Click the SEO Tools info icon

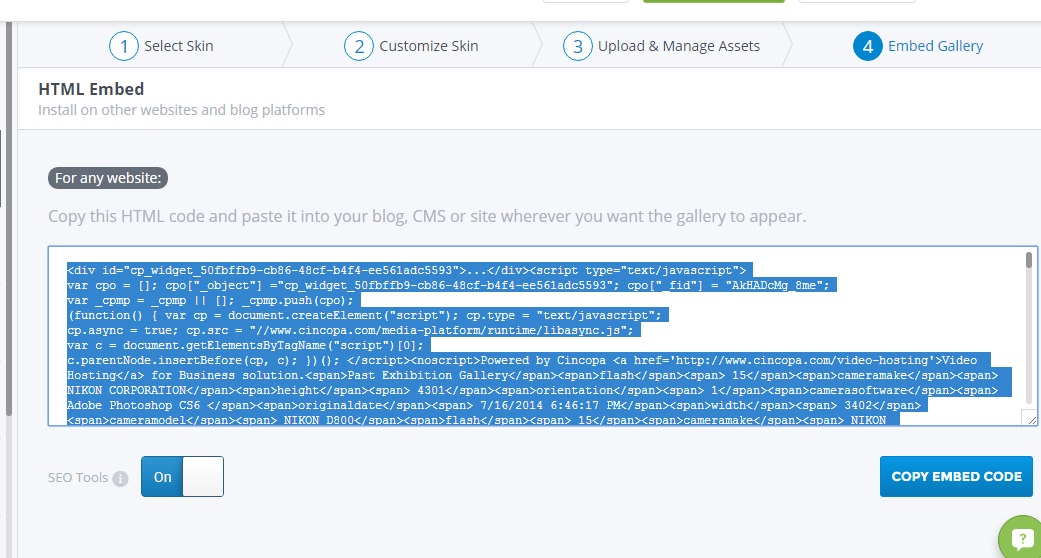coord(120,478)
